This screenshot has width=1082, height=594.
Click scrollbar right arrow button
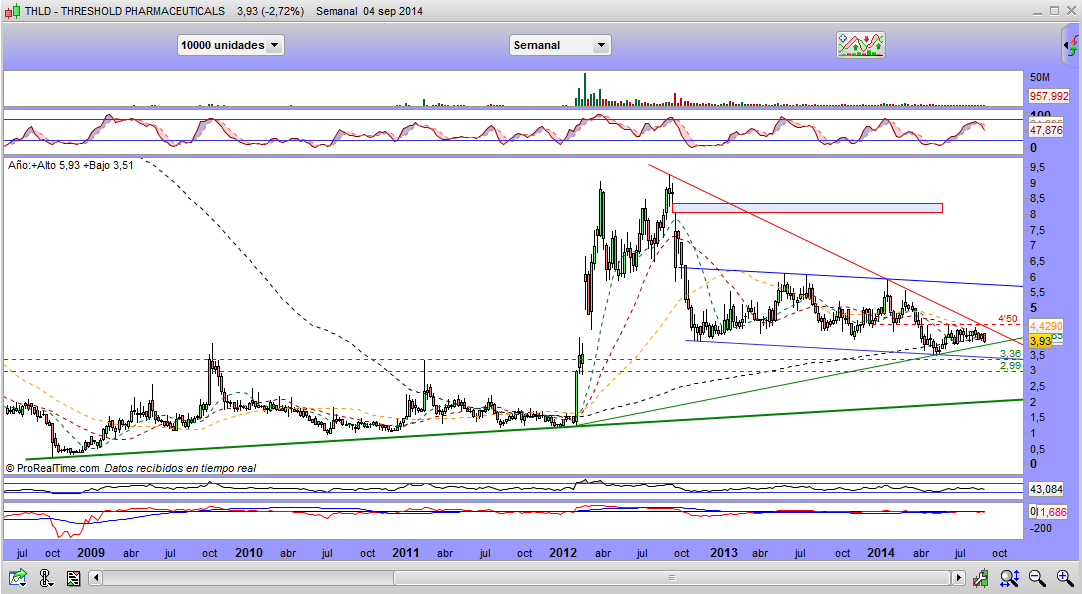click(958, 577)
